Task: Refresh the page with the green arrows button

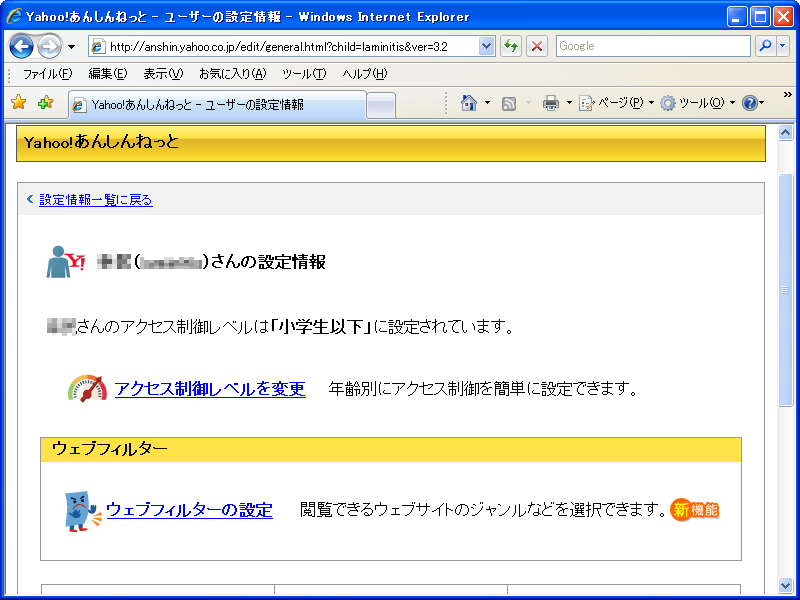Action: tap(510, 46)
